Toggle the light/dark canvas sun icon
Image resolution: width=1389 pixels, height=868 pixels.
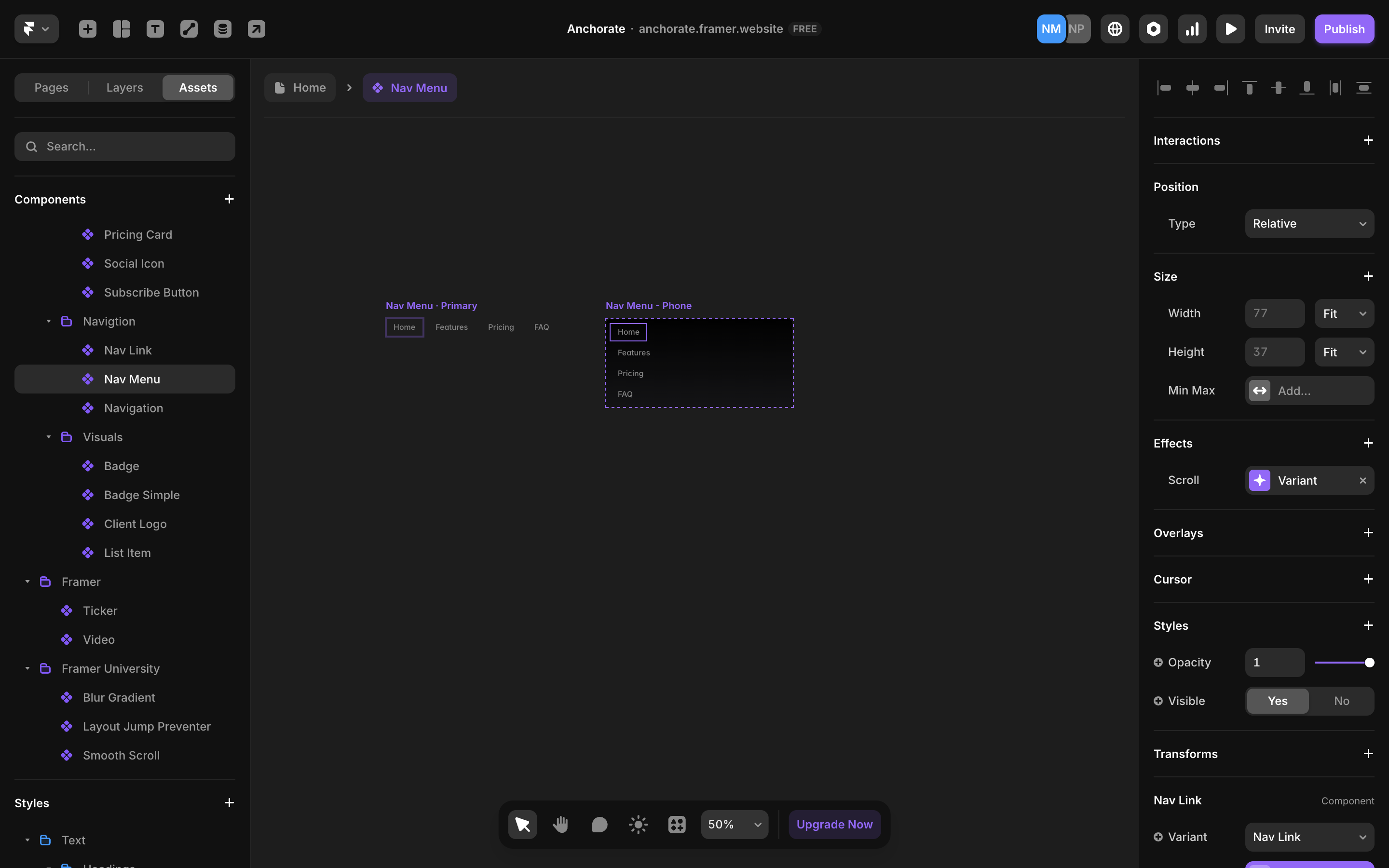coord(638,825)
